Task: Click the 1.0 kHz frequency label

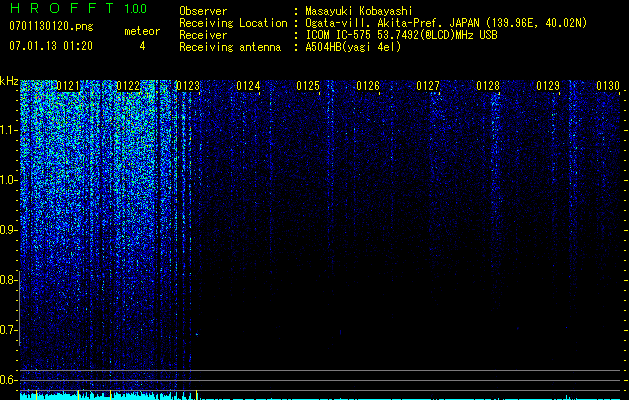Action: pos(8,181)
